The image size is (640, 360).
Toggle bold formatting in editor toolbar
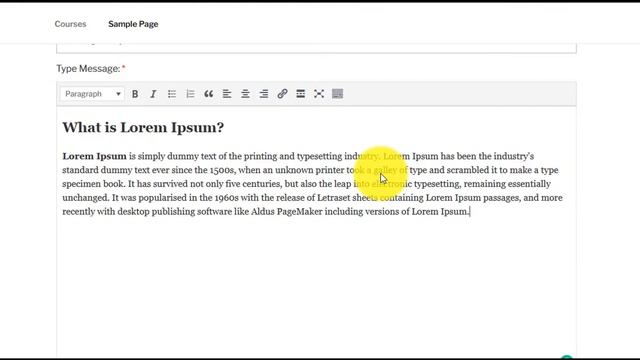(135, 94)
